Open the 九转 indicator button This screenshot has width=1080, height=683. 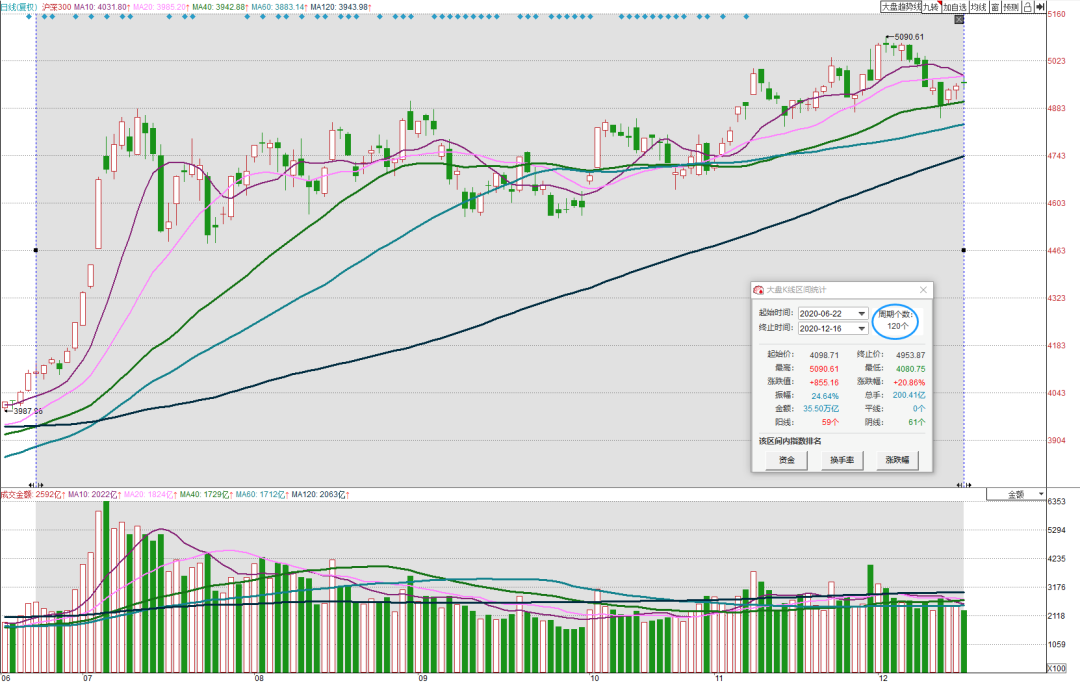click(931, 7)
